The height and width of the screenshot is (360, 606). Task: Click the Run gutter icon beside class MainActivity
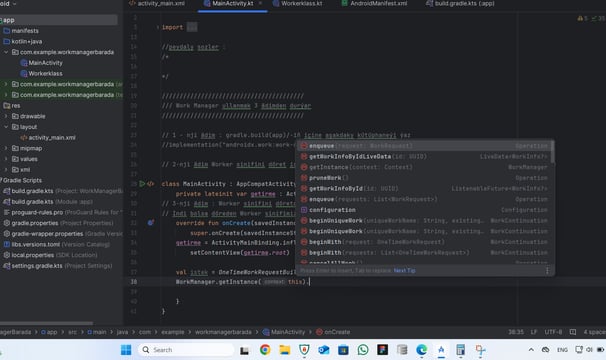coord(142,184)
